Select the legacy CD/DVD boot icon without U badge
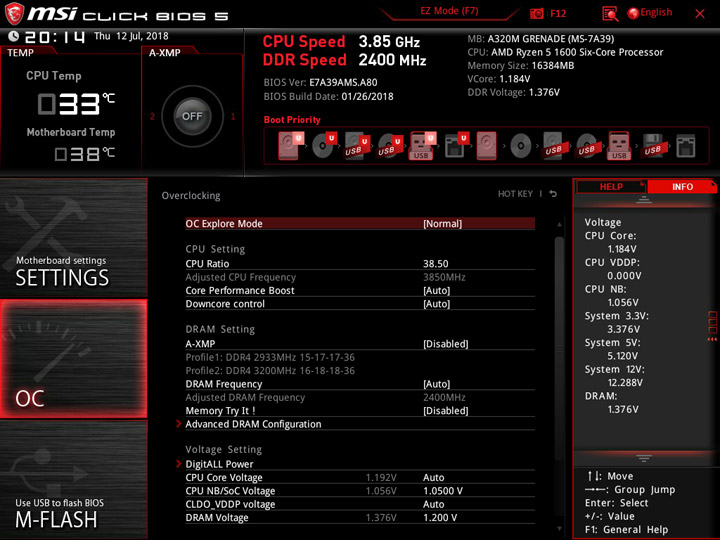 (x=521, y=146)
